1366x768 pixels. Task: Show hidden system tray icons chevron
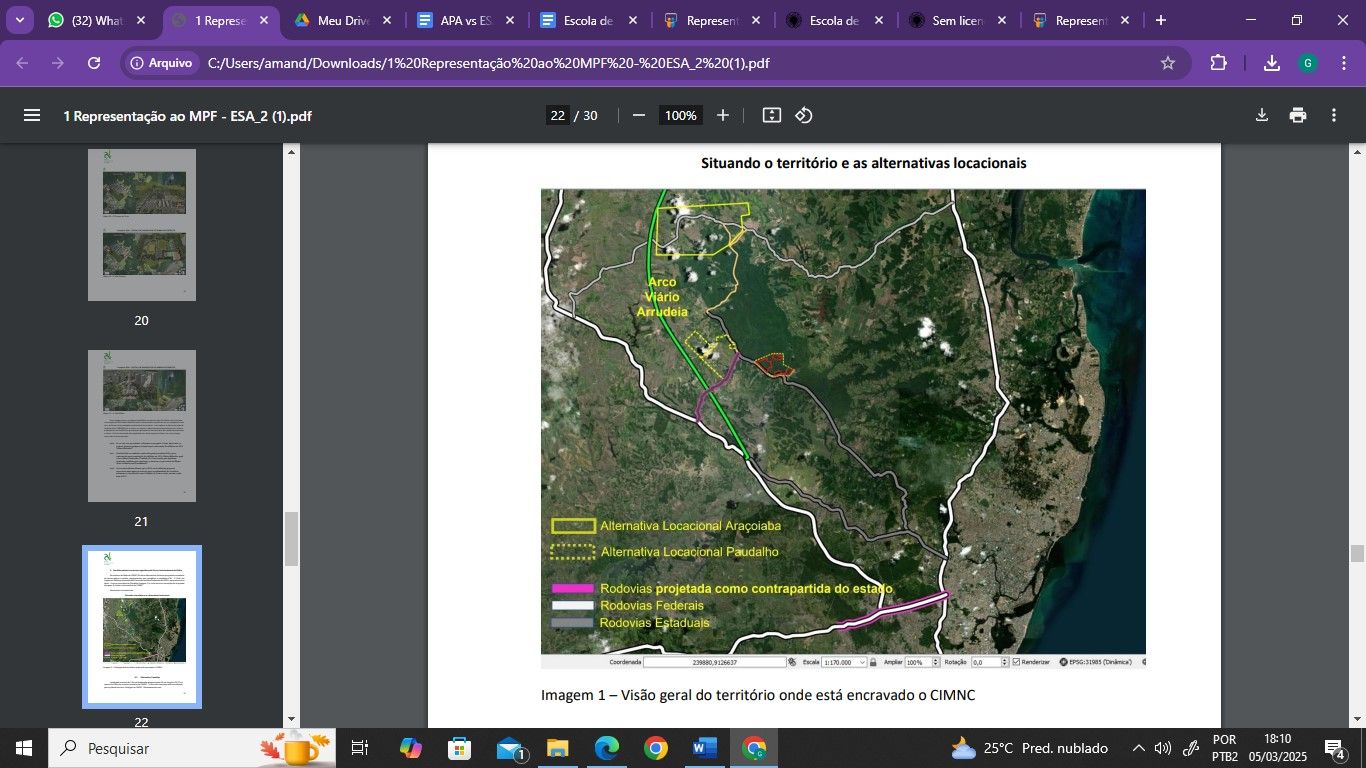[1138, 748]
